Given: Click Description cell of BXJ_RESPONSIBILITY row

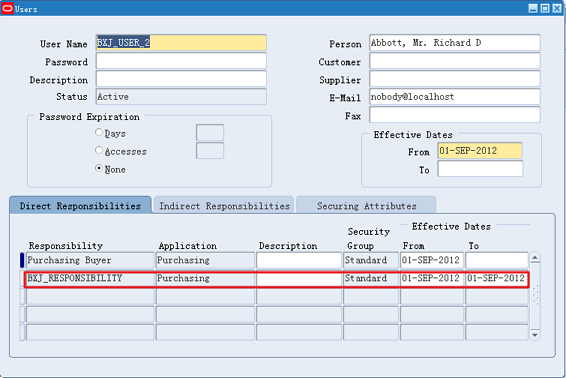Looking at the screenshot, I should point(299,278).
